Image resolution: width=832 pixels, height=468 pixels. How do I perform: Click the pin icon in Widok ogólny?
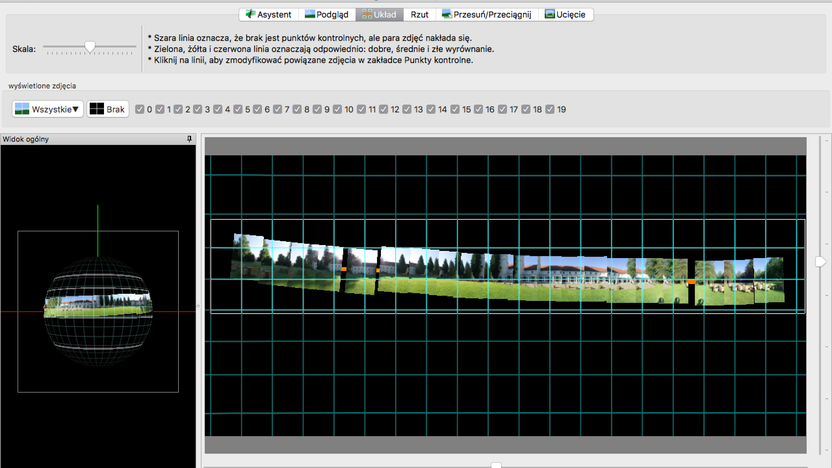pos(189,139)
